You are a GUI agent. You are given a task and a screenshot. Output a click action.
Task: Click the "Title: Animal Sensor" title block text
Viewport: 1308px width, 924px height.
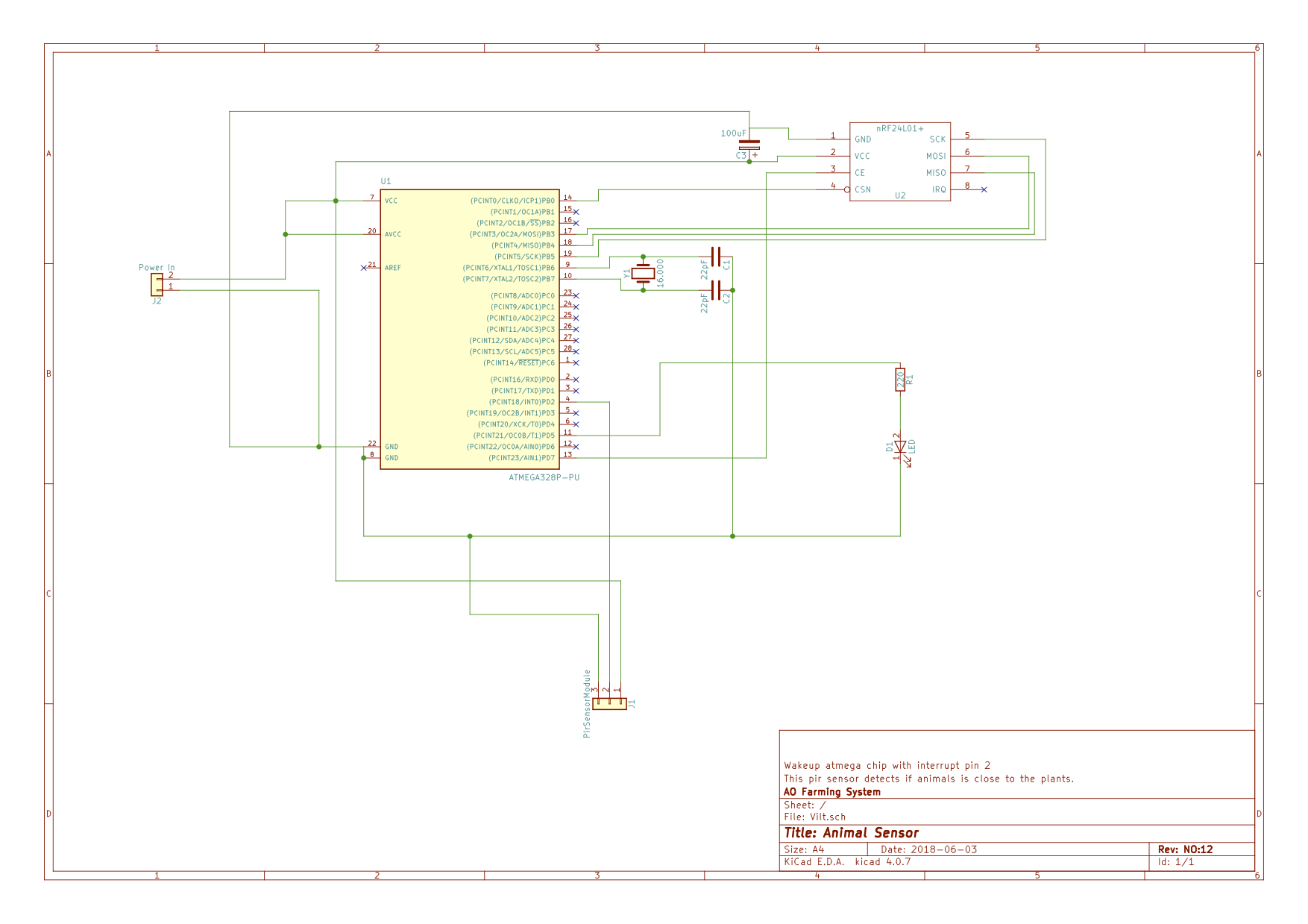851,833
